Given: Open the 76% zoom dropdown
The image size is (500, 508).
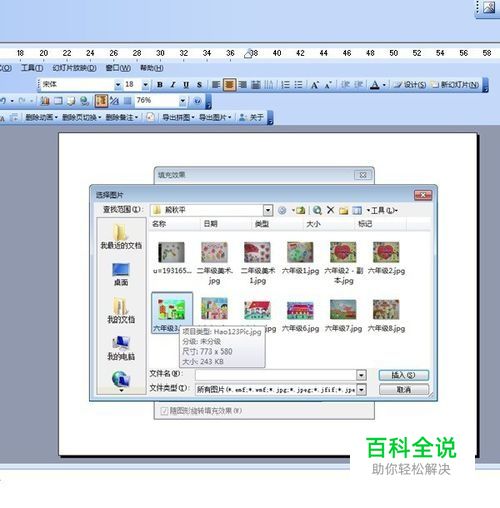Looking at the screenshot, I should [x=183, y=100].
